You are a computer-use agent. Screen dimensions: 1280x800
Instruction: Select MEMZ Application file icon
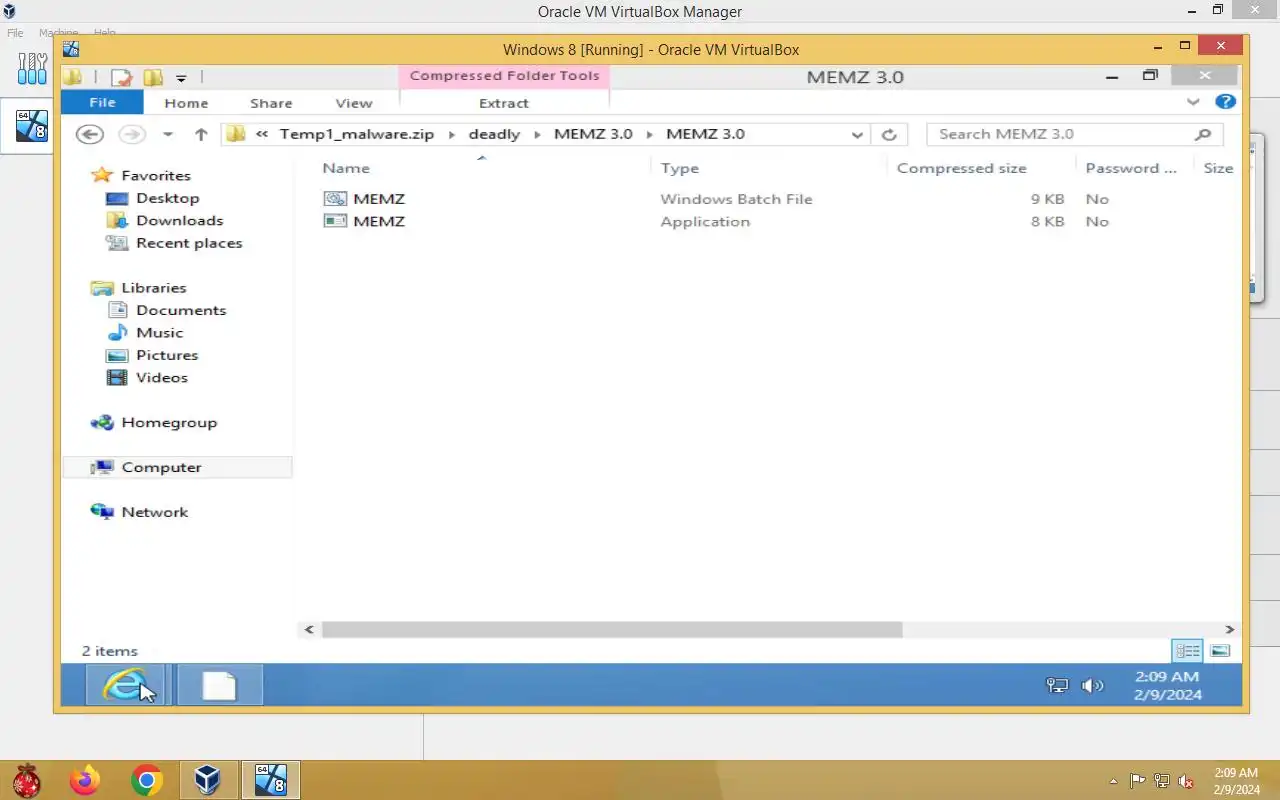tap(335, 221)
